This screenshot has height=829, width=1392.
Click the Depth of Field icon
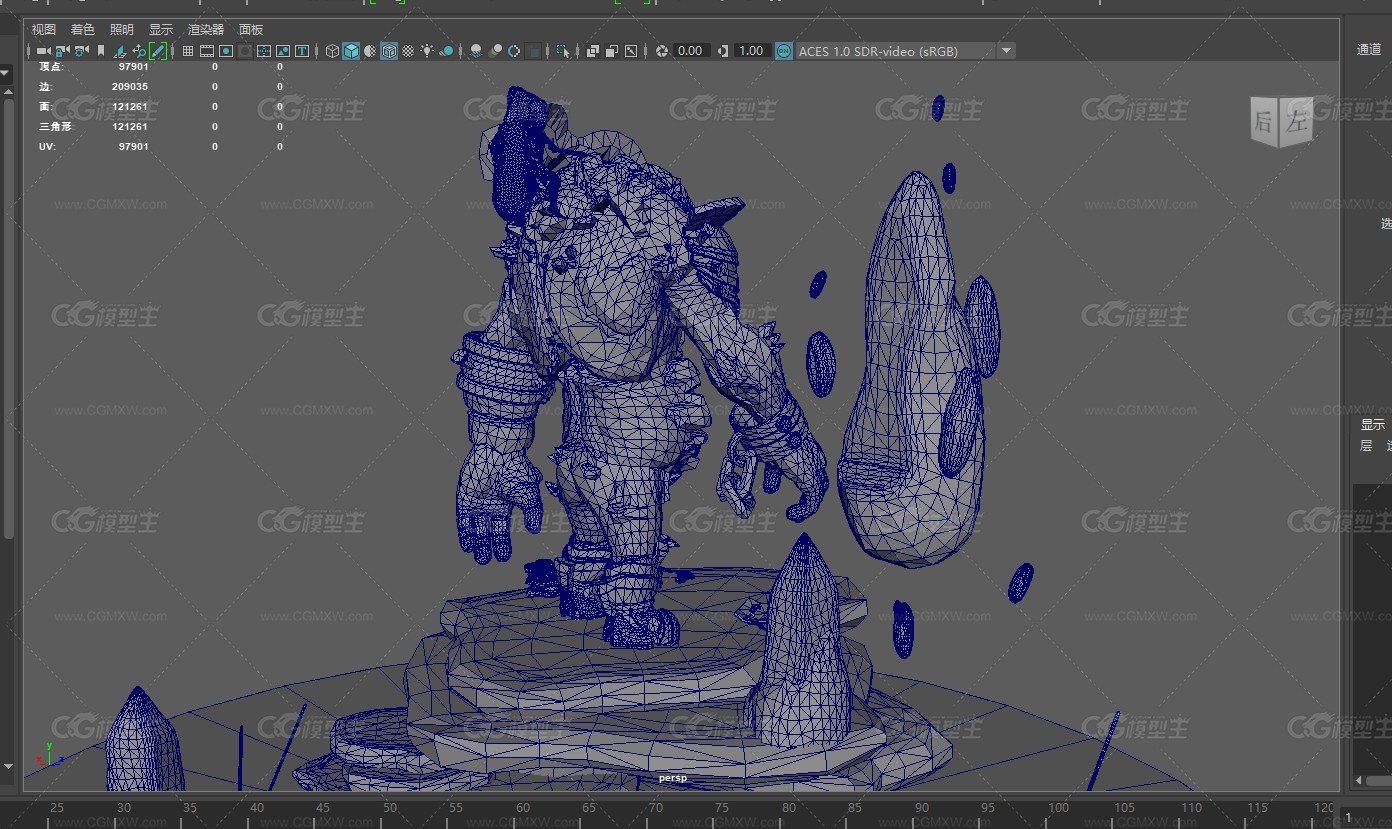click(x=533, y=51)
